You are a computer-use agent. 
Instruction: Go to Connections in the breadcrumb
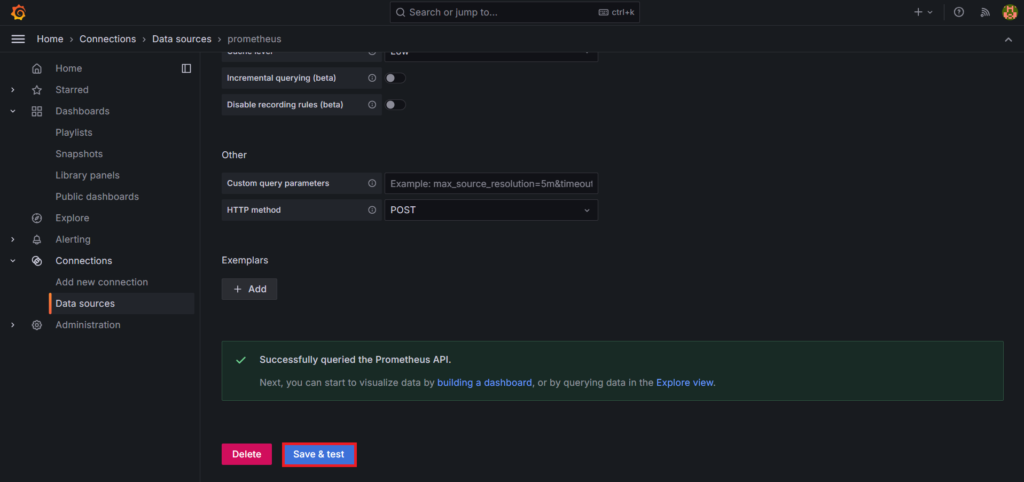(x=108, y=39)
